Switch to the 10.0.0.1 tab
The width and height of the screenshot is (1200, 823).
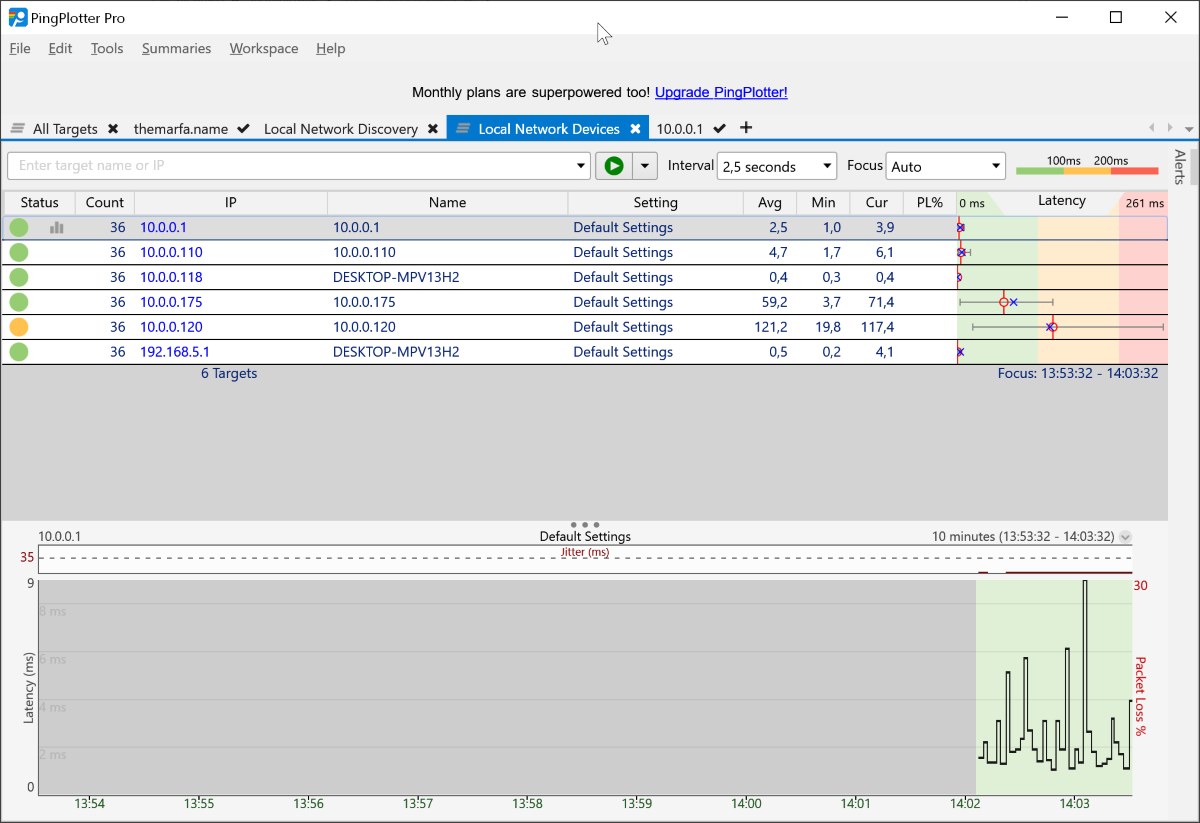680,129
